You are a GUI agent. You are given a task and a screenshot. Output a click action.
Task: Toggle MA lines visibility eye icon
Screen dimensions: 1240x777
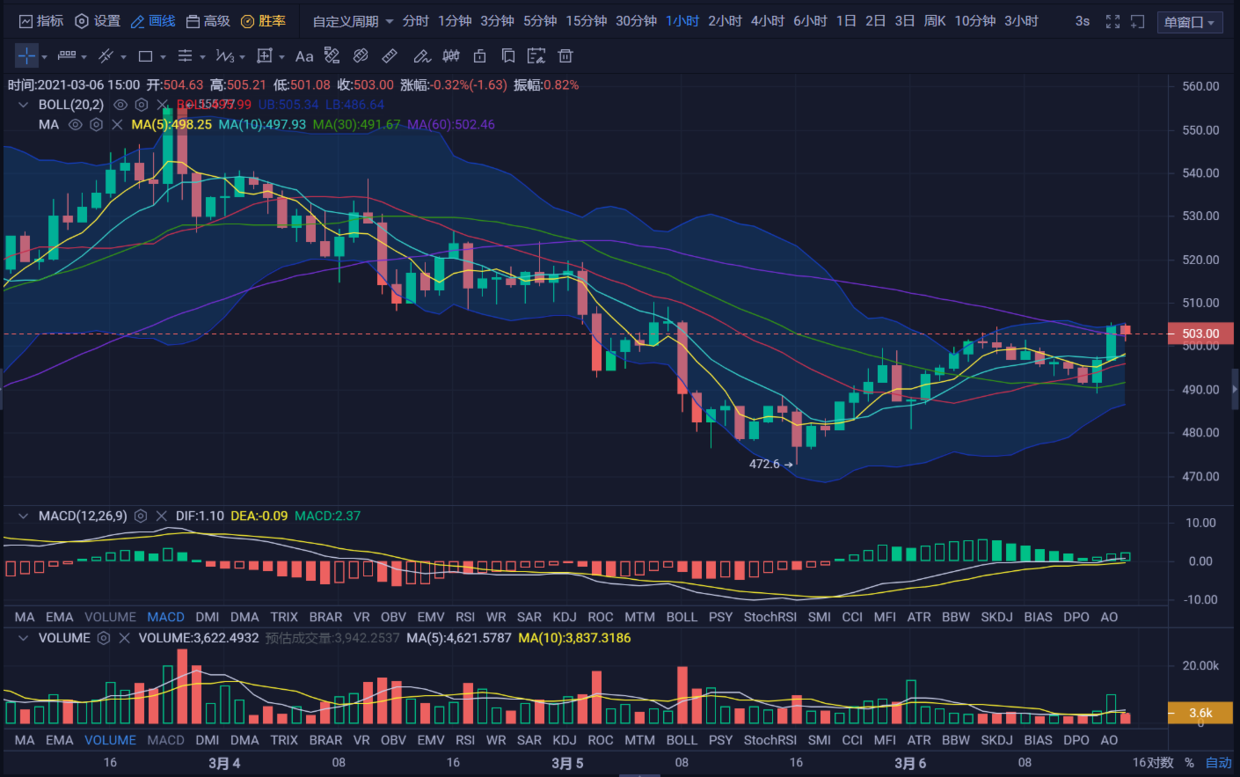75,125
